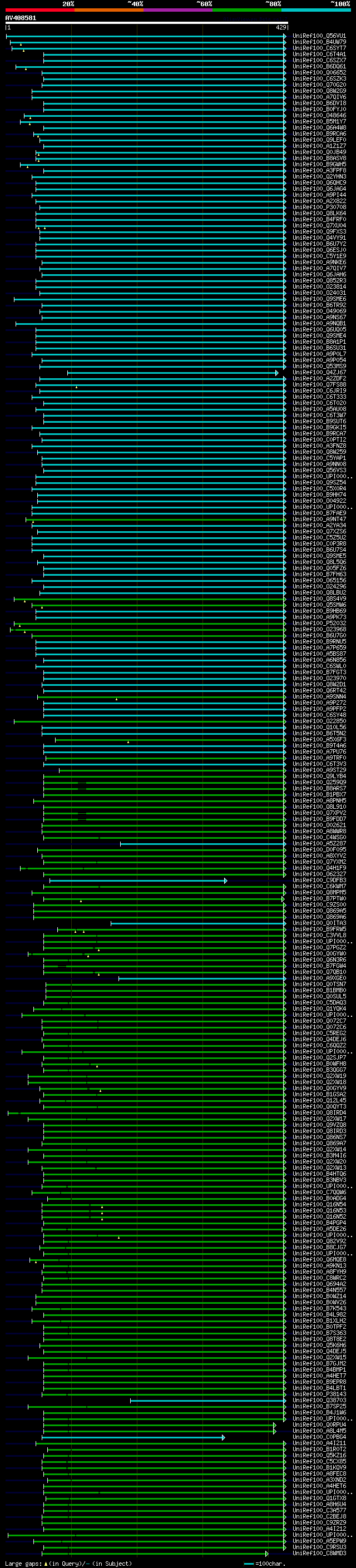Select the UniRef100_B1PBX7 label
The image size is (356, 1568).
pos(319,794)
